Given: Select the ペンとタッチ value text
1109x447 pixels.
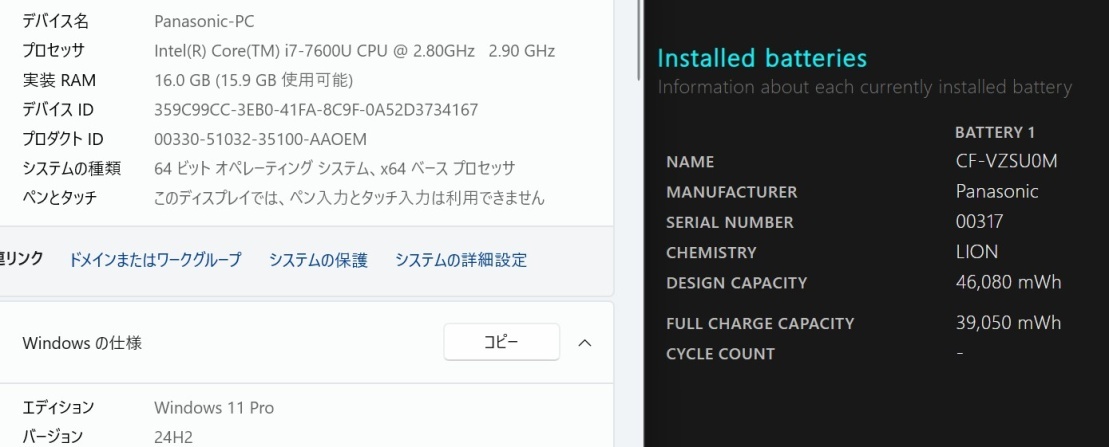Looking at the screenshot, I should pos(349,198).
